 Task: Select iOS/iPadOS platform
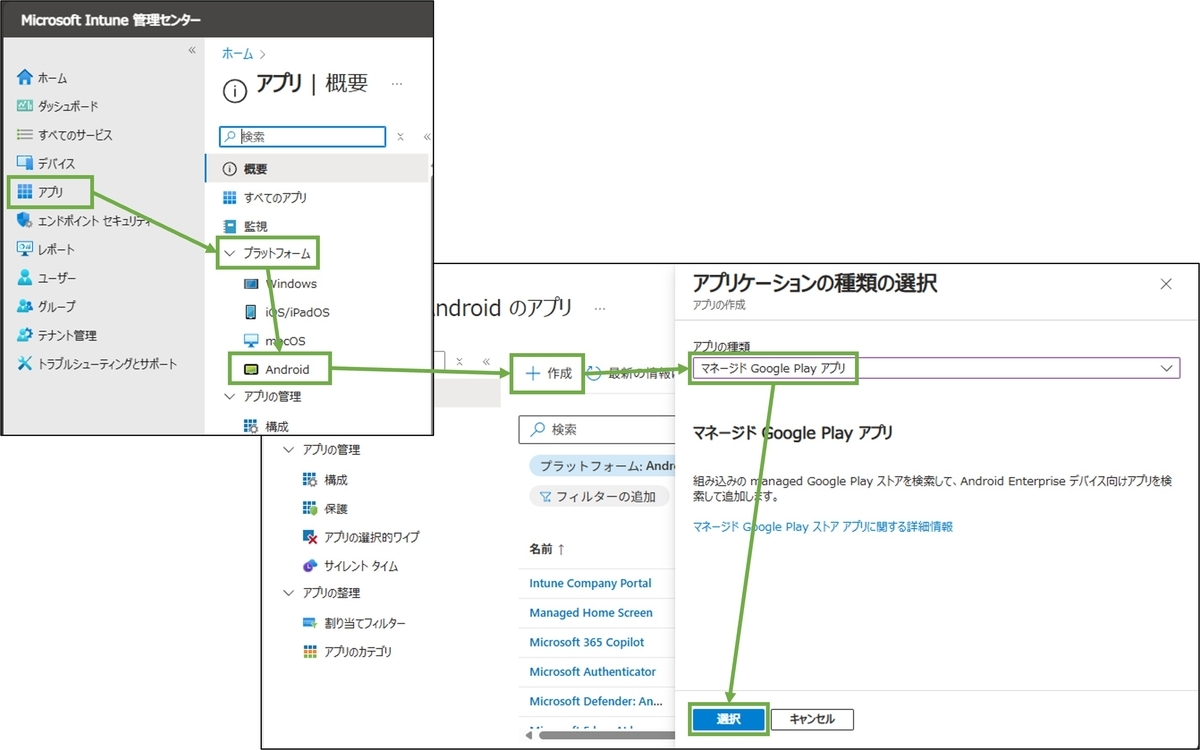[286, 312]
